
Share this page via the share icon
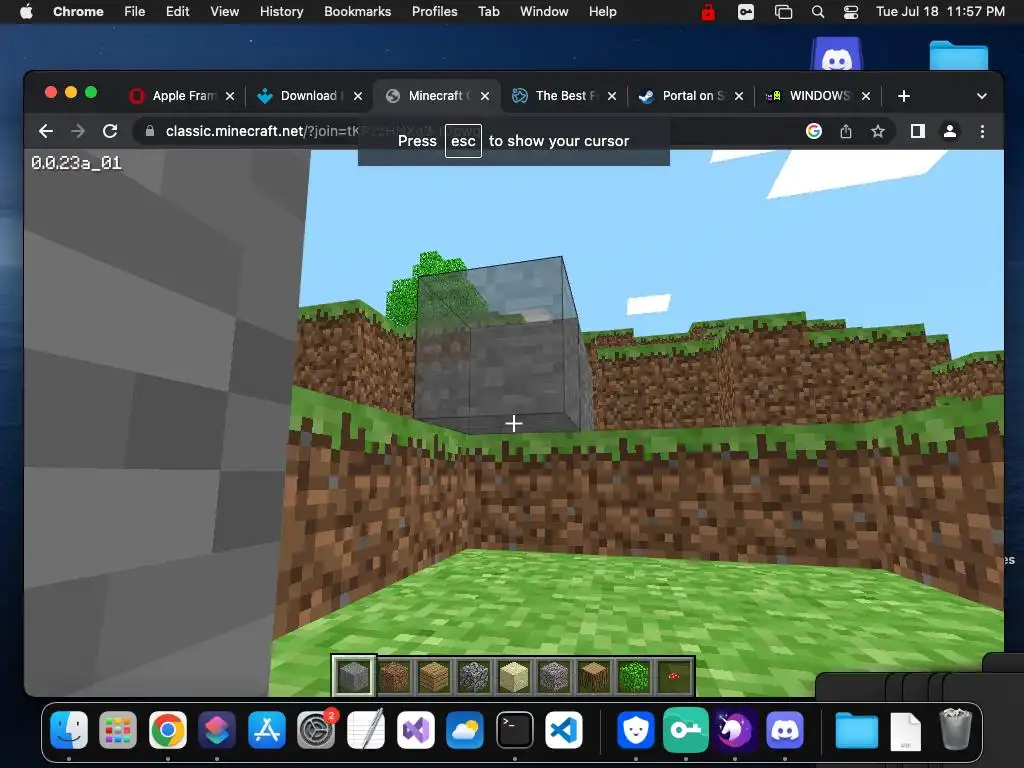(846, 131)
